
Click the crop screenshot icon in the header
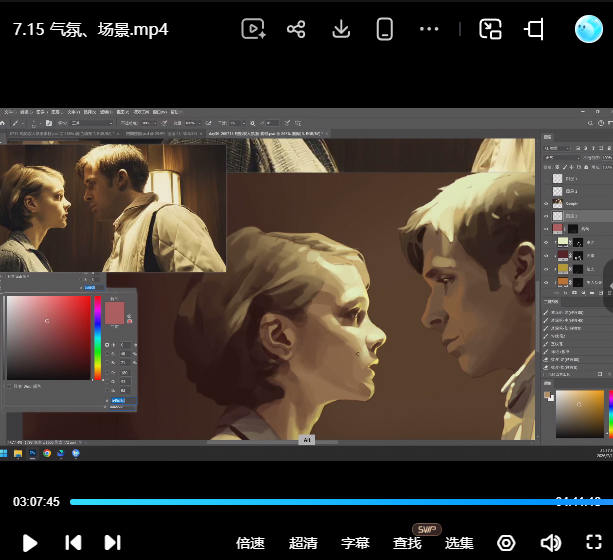534,29
